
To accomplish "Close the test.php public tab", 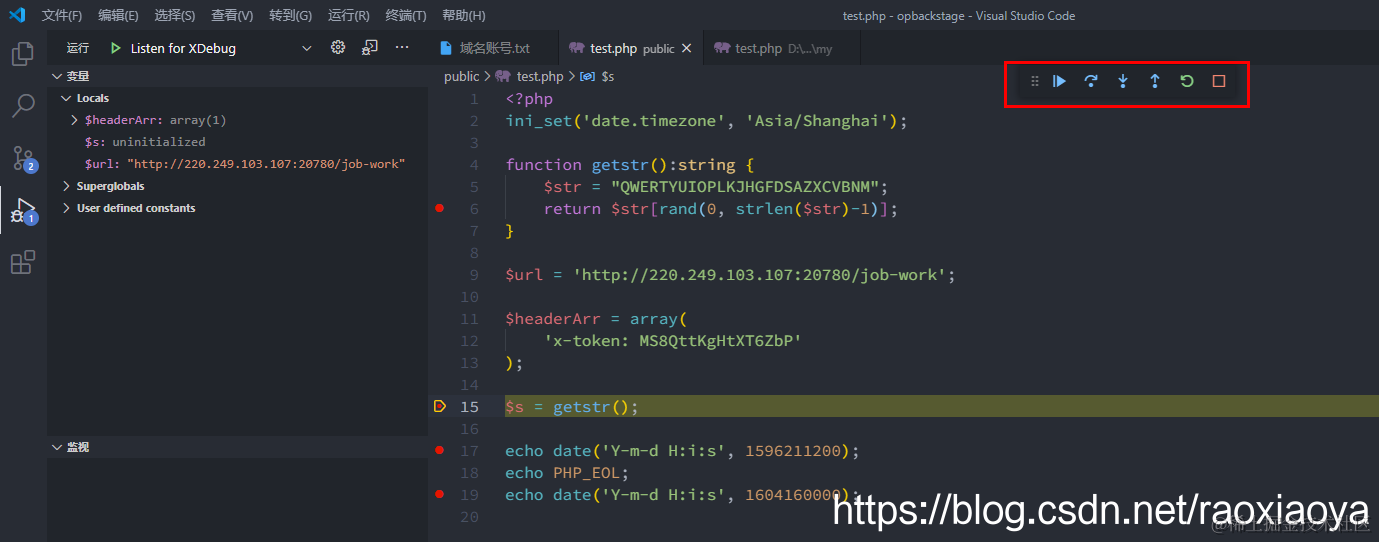I will (686, 48).
